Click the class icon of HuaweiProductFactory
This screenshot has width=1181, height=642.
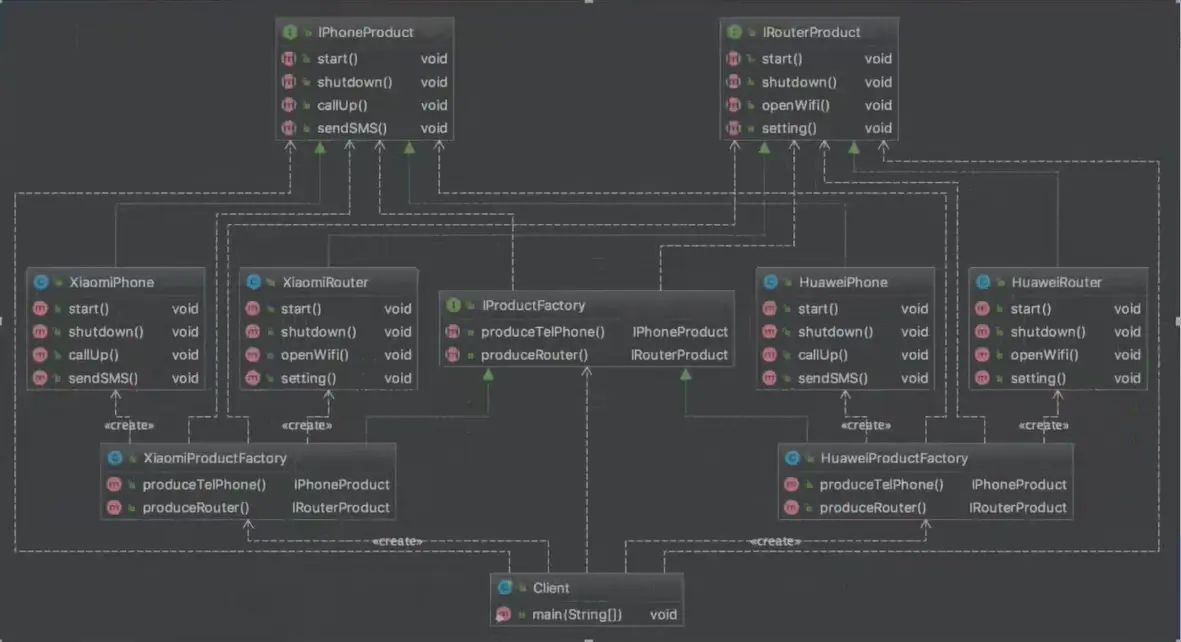click(792, 458)
